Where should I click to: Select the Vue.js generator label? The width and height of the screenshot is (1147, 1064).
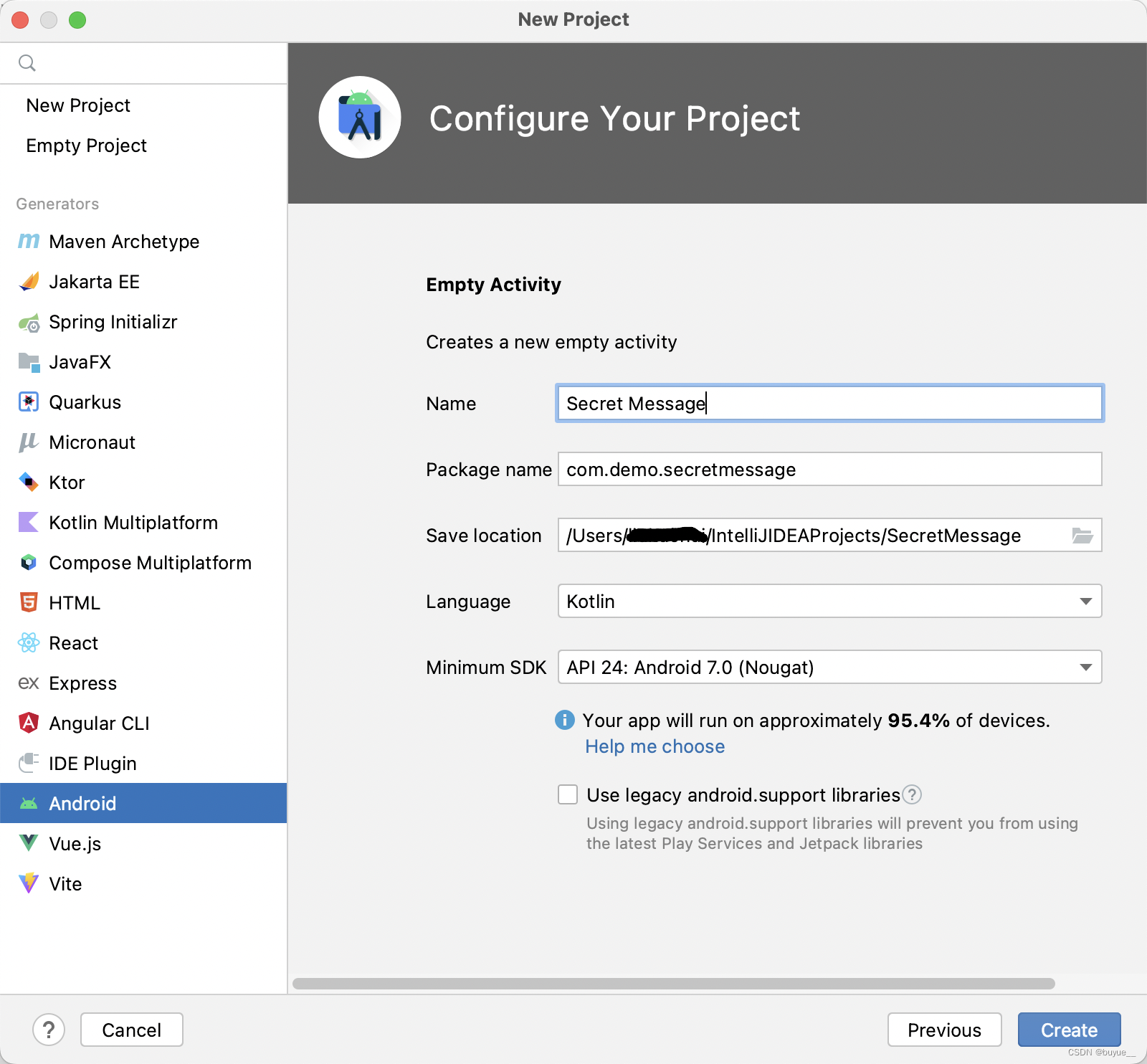[75, 844]
